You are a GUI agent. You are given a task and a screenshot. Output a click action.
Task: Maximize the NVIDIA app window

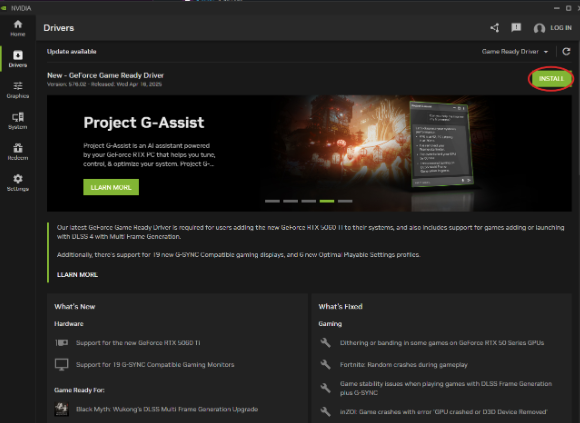[569, 8]
